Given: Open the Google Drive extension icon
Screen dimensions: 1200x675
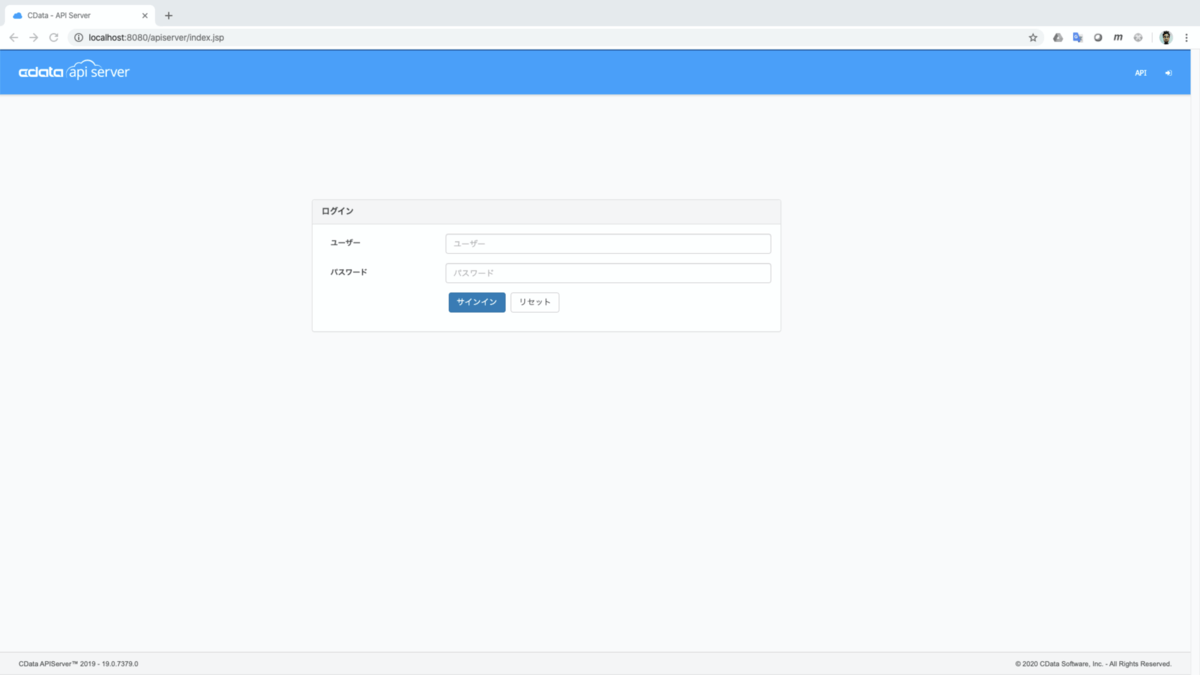Looking at the screenshot, I should click(x=1058, y=38).
